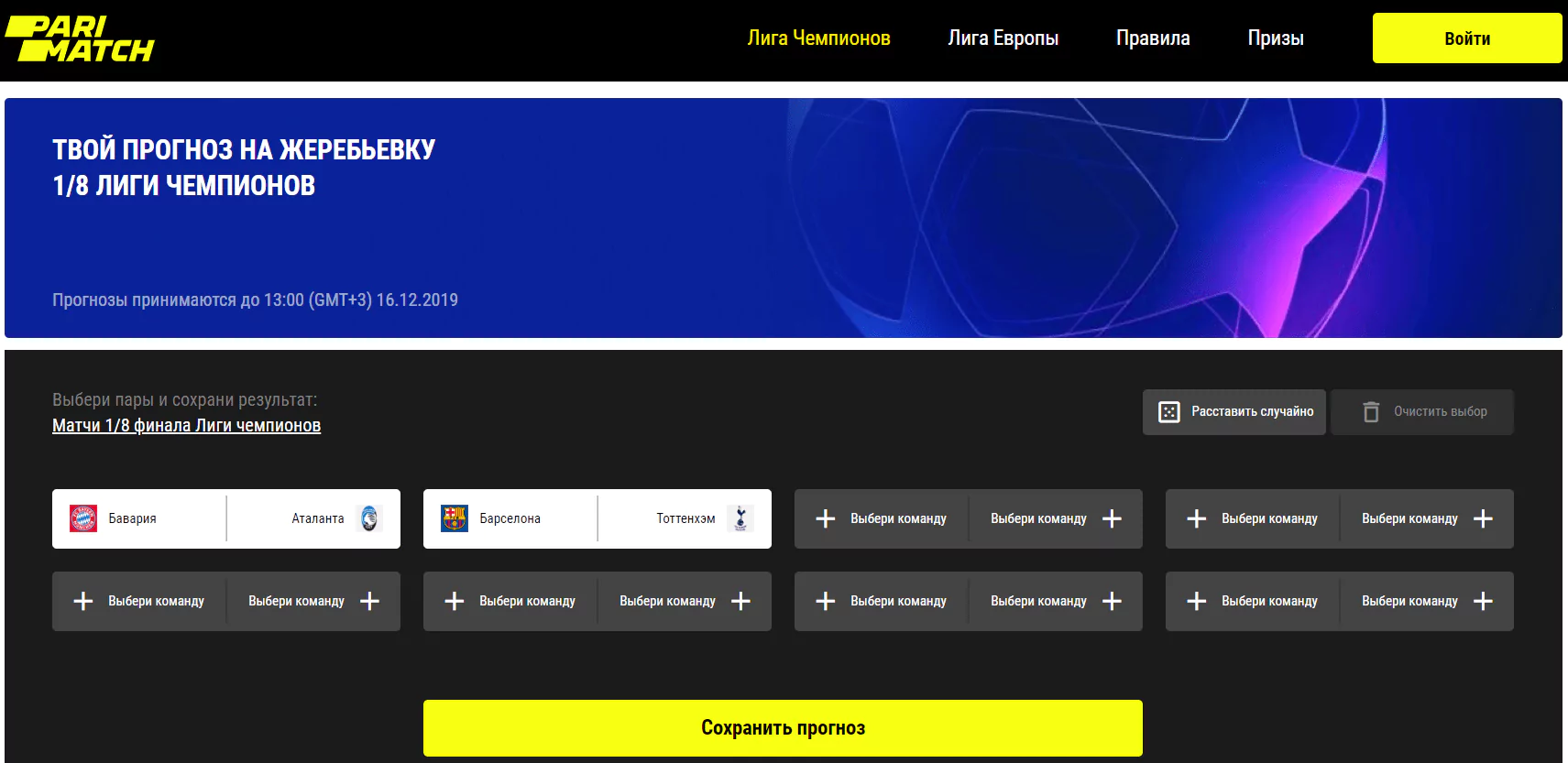Open the Лига Чемпионов tab

[818, 38]
